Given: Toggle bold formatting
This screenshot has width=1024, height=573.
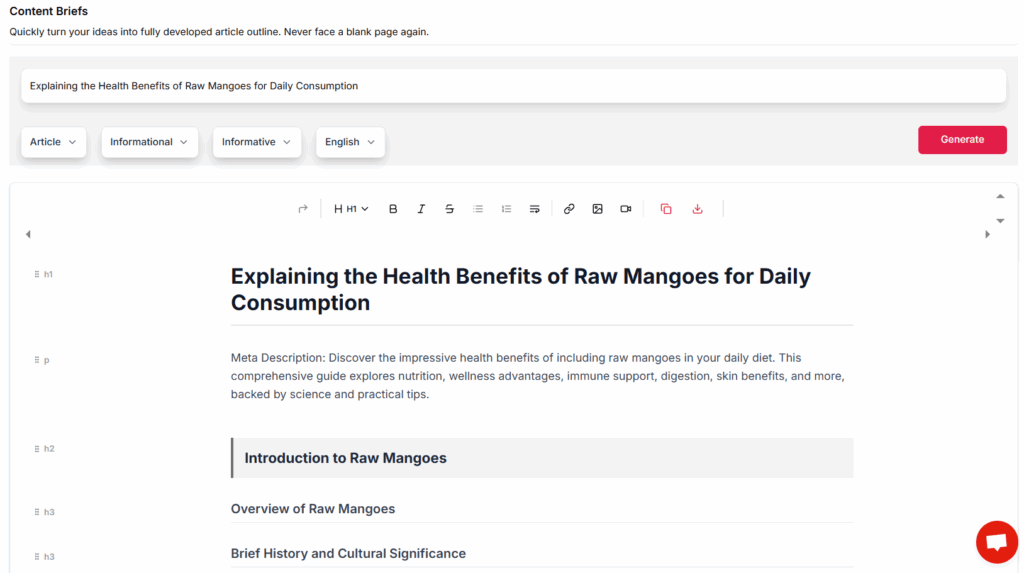Looking at the screenshot, I should coord(393,209).
